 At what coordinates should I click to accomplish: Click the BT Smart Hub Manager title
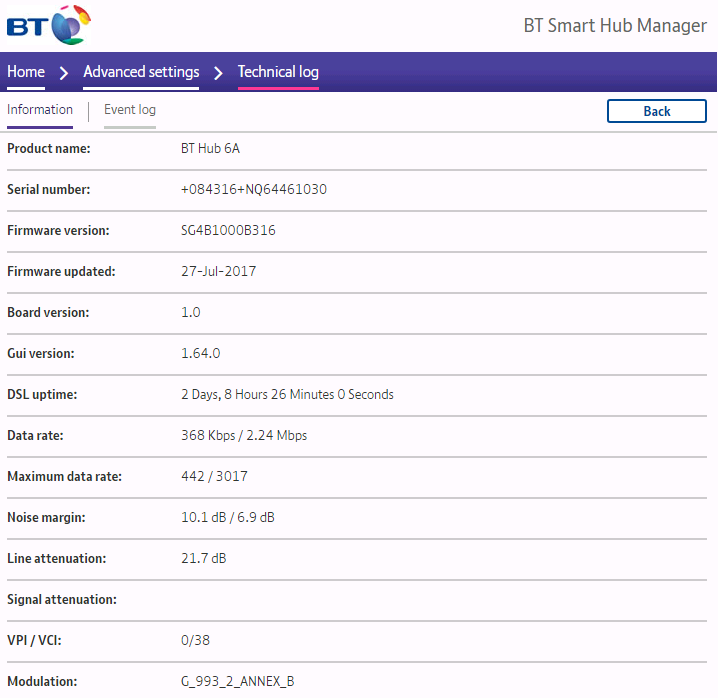tap(614, 26)
